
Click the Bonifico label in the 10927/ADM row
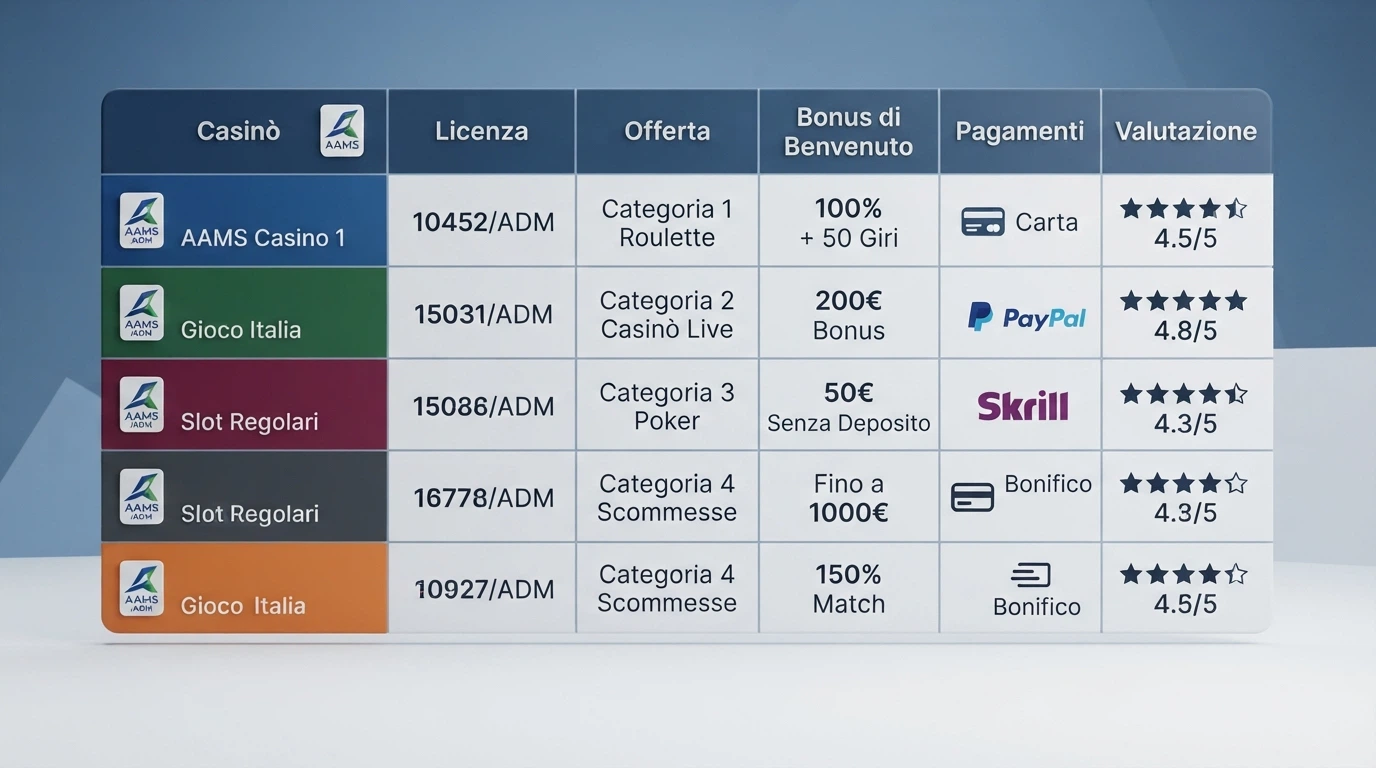pos(1037,607)
